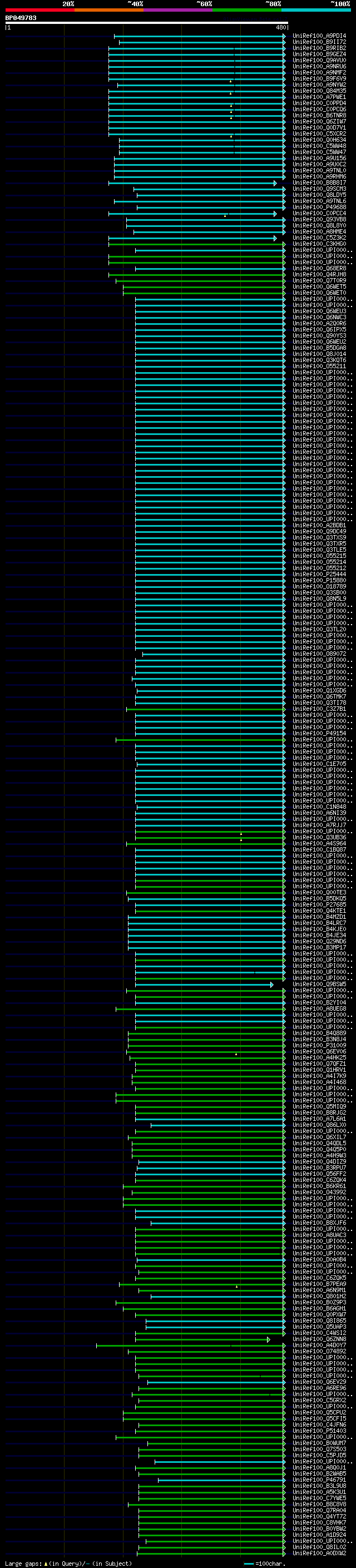Select the UniRef100_Q5CPU2 label
This screenshot has height=1568, width=356.
pyautogui.click(x=319, y=1413)
